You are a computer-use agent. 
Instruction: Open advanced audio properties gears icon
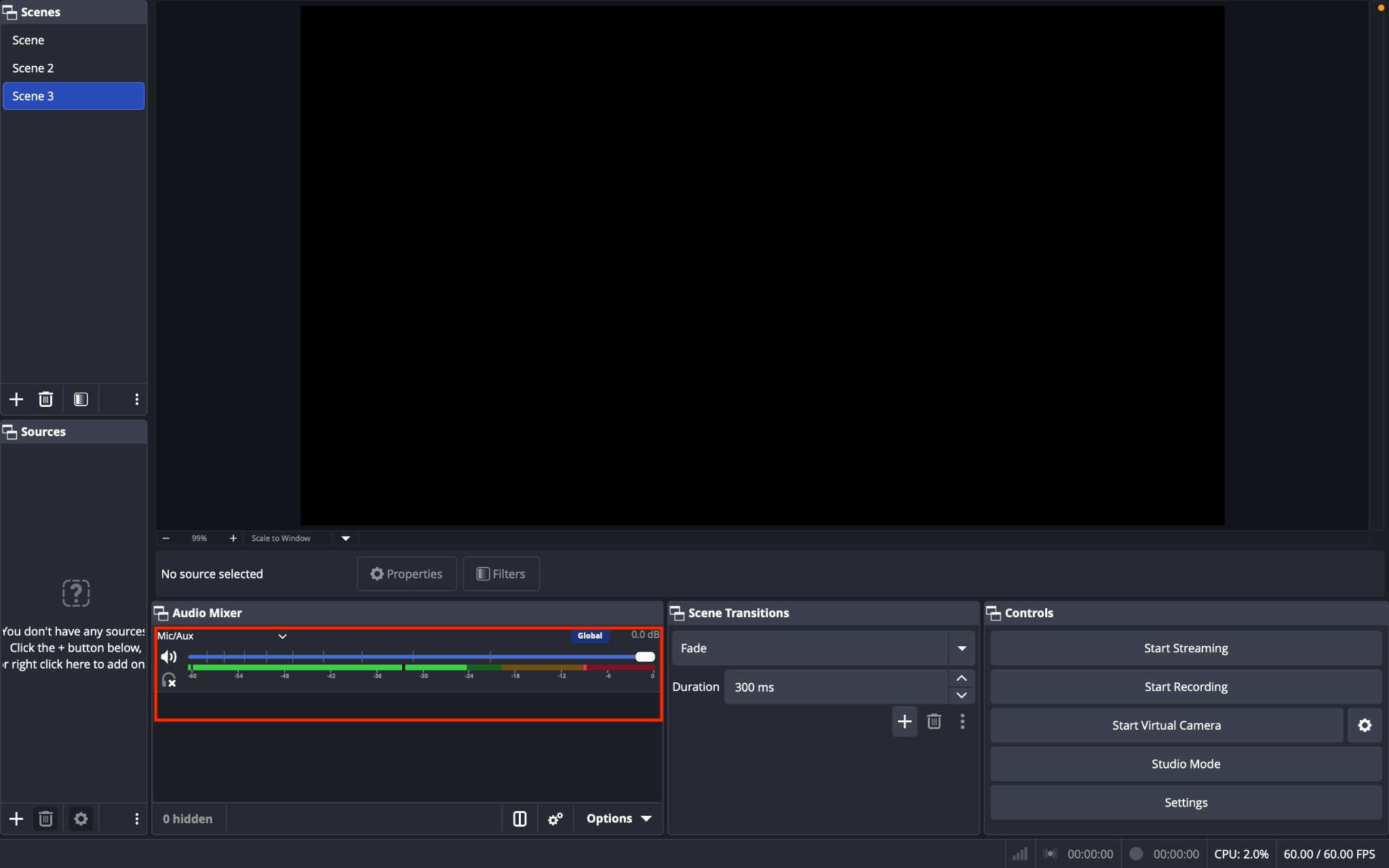pyautogui.click(x=555, y=818)
